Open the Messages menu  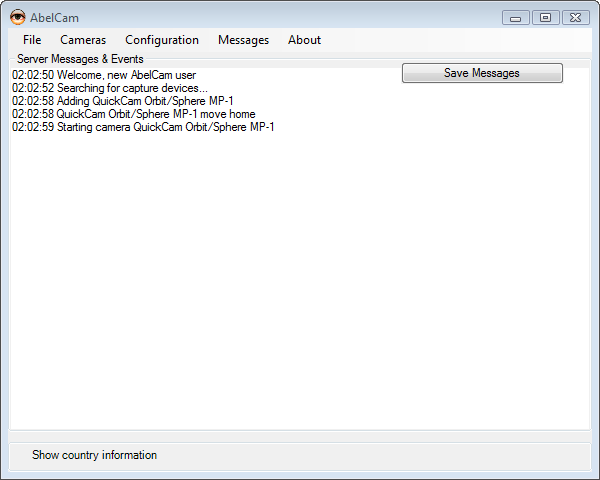coord(243,40)
